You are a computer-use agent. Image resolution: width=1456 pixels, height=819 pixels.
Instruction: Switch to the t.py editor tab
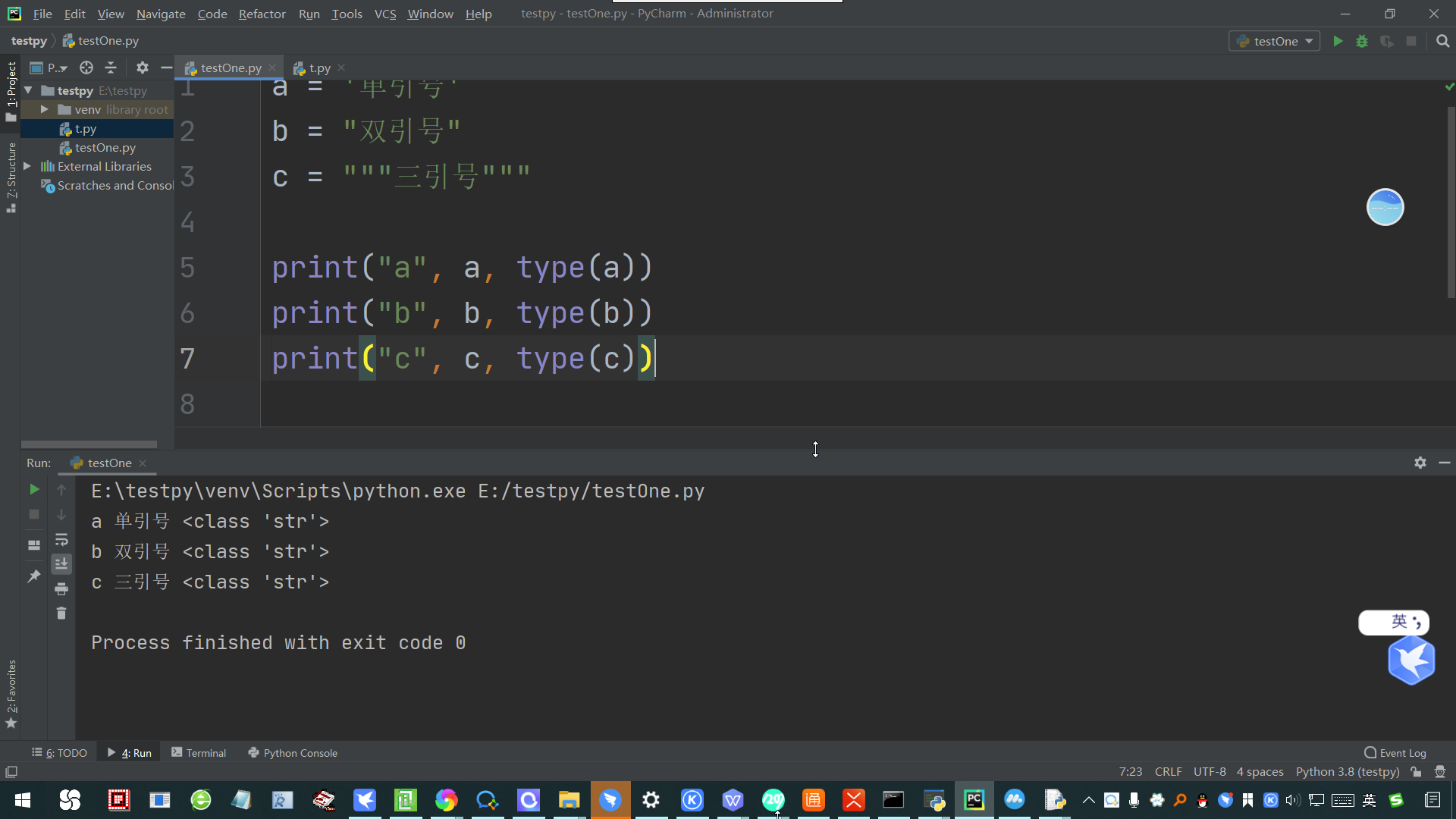(x=319, y=67)
